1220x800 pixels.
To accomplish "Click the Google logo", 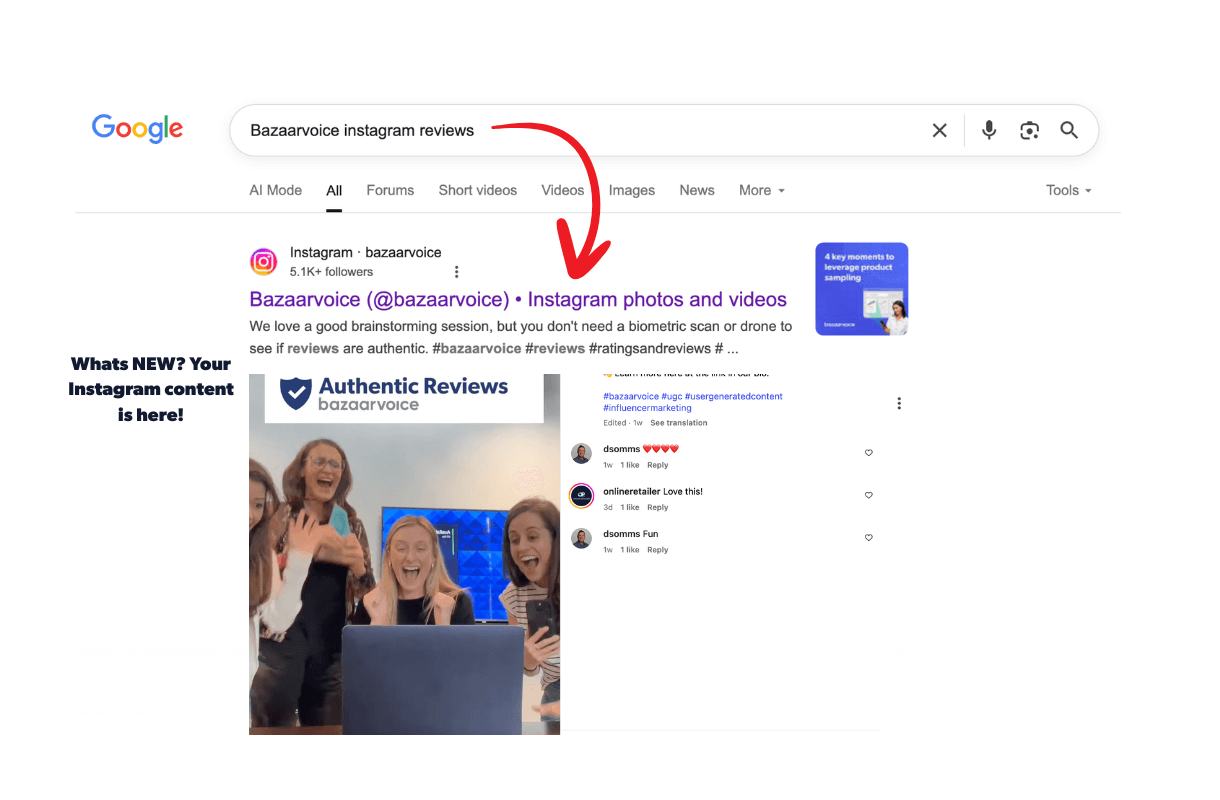I will 137,129.
